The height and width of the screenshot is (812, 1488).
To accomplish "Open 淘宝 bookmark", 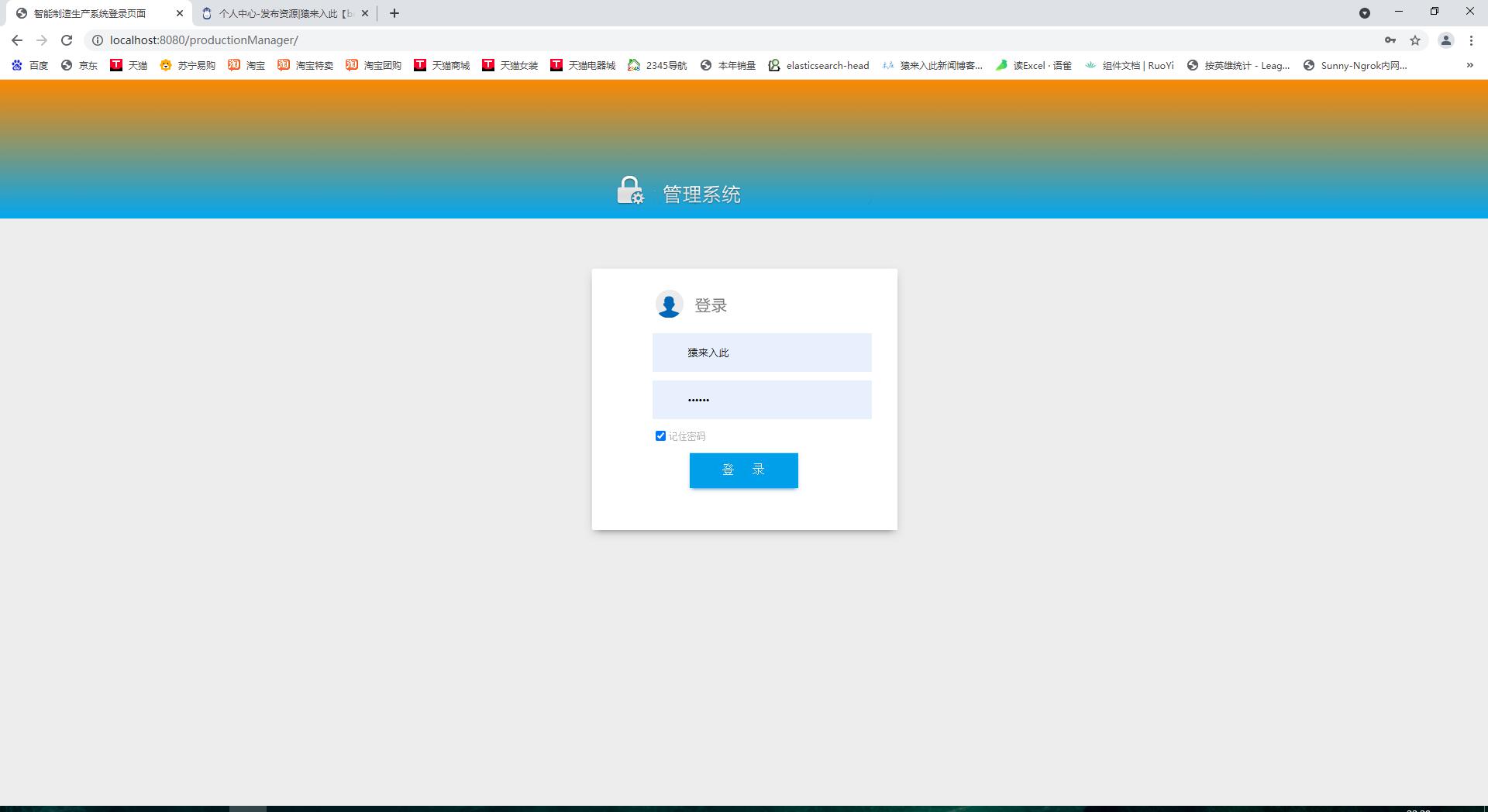I will coord(246,65).
